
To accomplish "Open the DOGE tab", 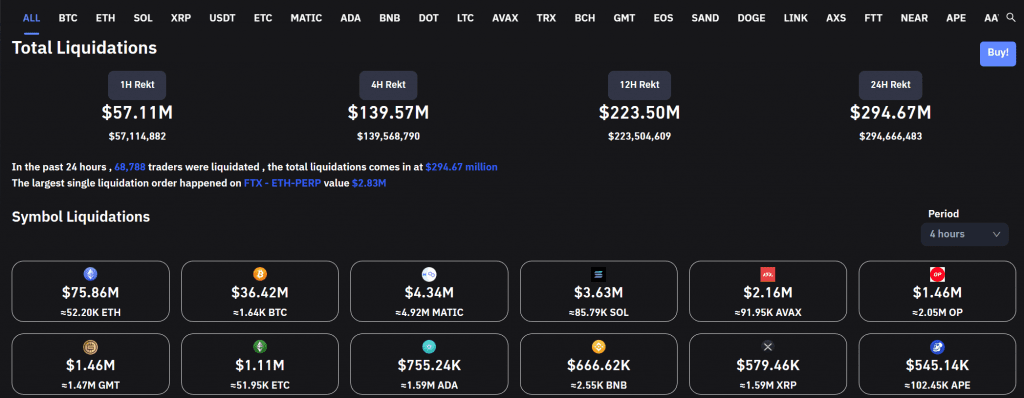I will point(751,18).
